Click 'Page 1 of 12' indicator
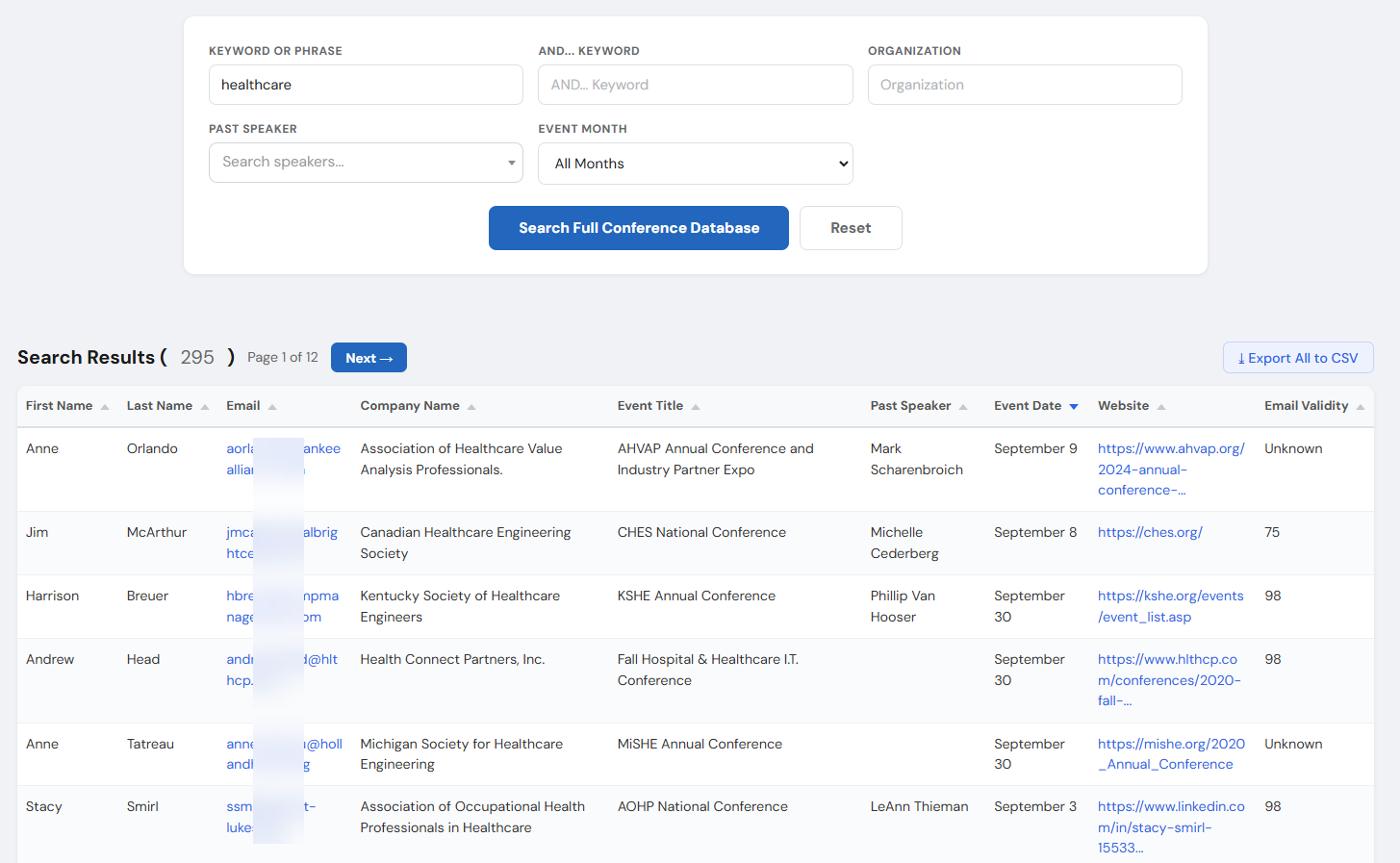This screenshot has width=1400, height=863. click(x=283, y=357)
